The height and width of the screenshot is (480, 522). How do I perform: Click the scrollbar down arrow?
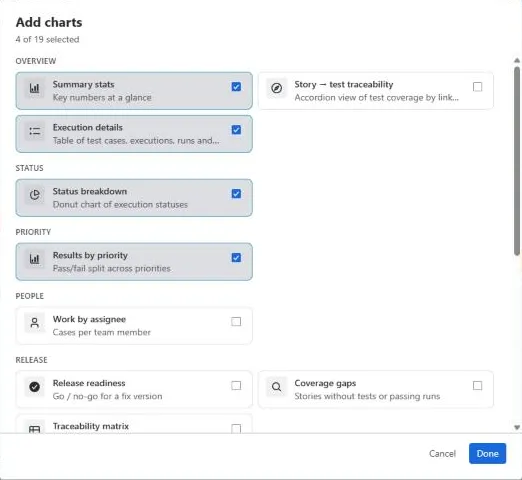[517, 427]
